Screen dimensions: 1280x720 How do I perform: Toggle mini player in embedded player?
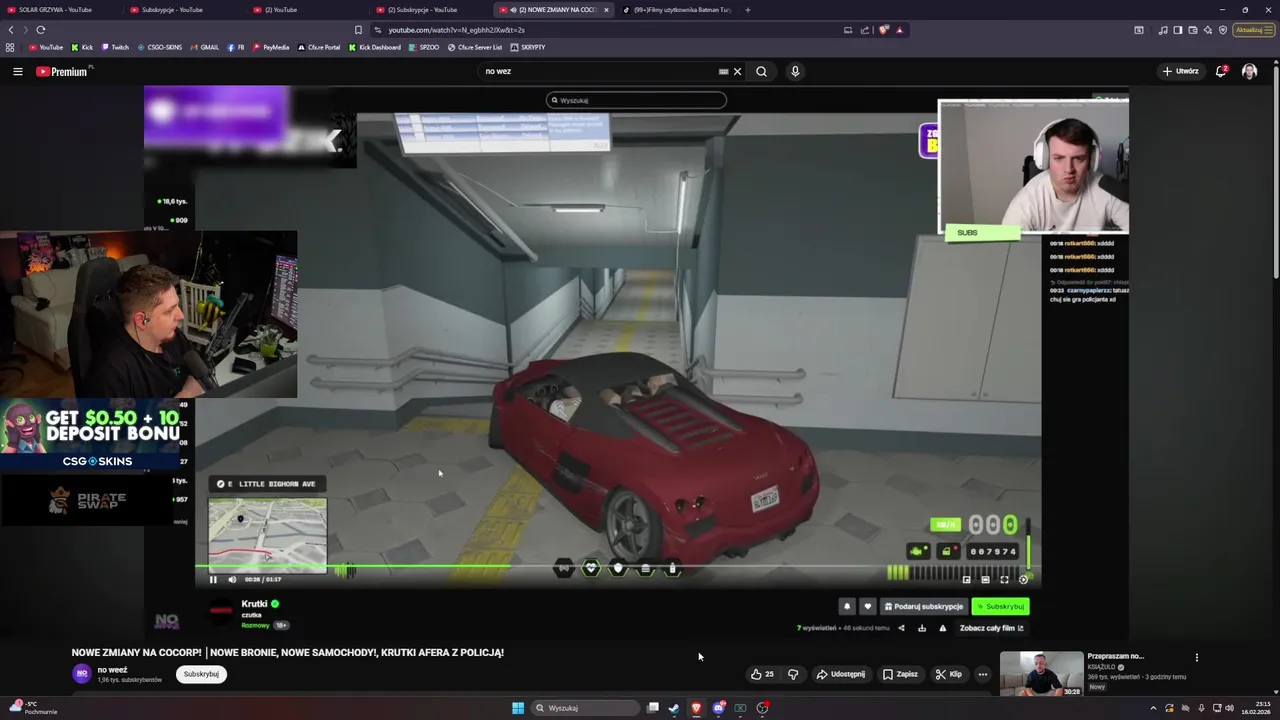(x=966, y=579)
